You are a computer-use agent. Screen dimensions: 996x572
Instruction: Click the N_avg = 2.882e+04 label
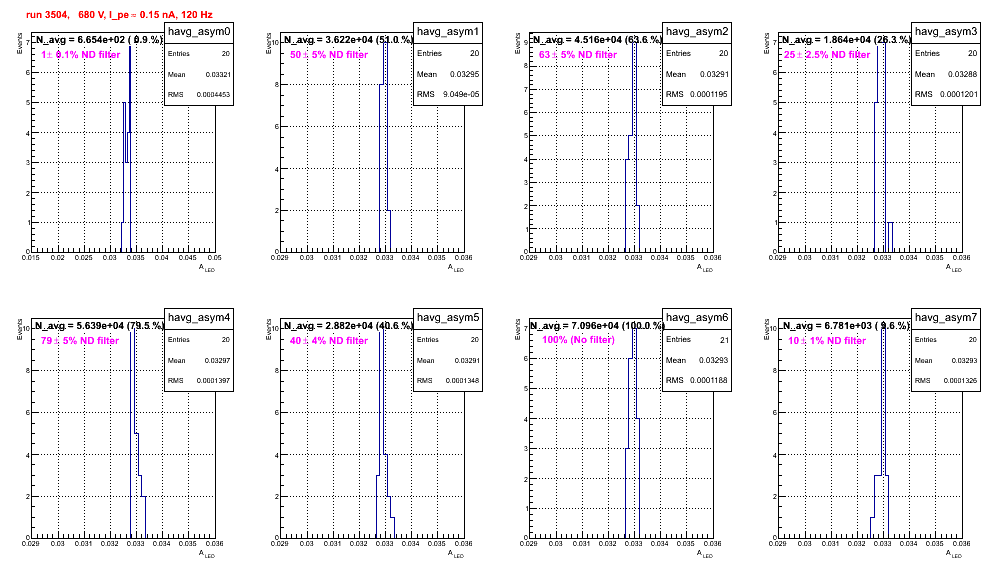click(x=348, y=325)
